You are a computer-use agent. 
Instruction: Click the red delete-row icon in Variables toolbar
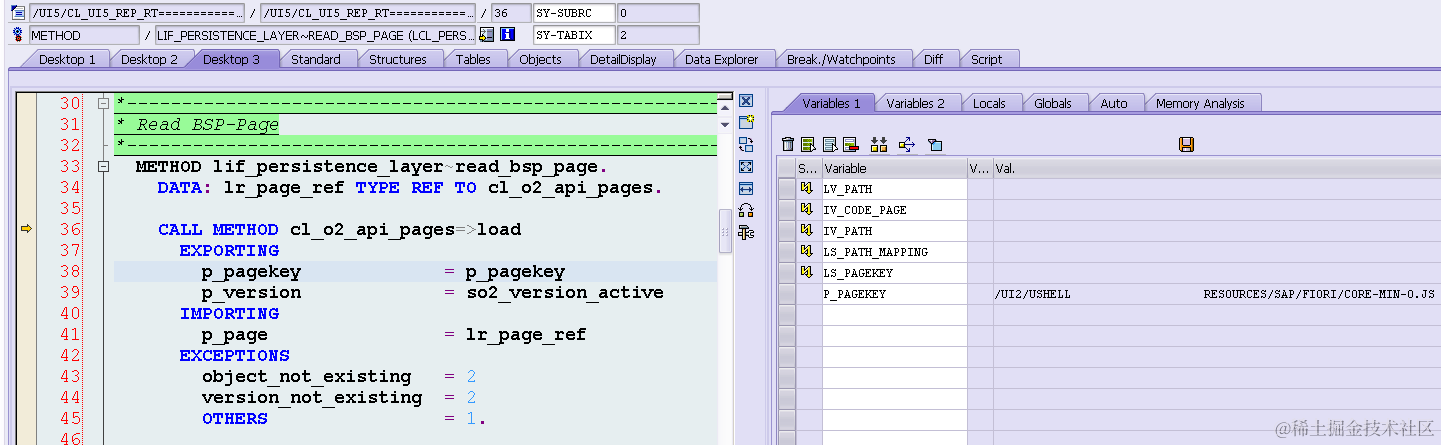point(851,145)
